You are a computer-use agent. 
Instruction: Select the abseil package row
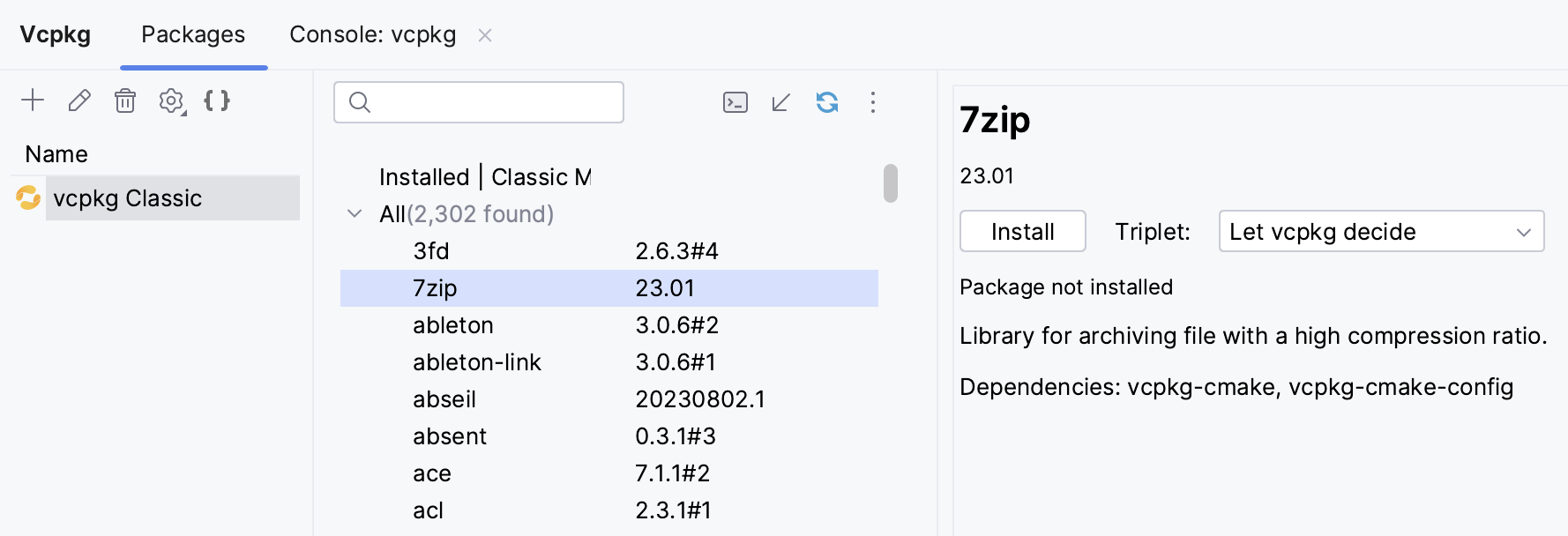tap(444, 398)
